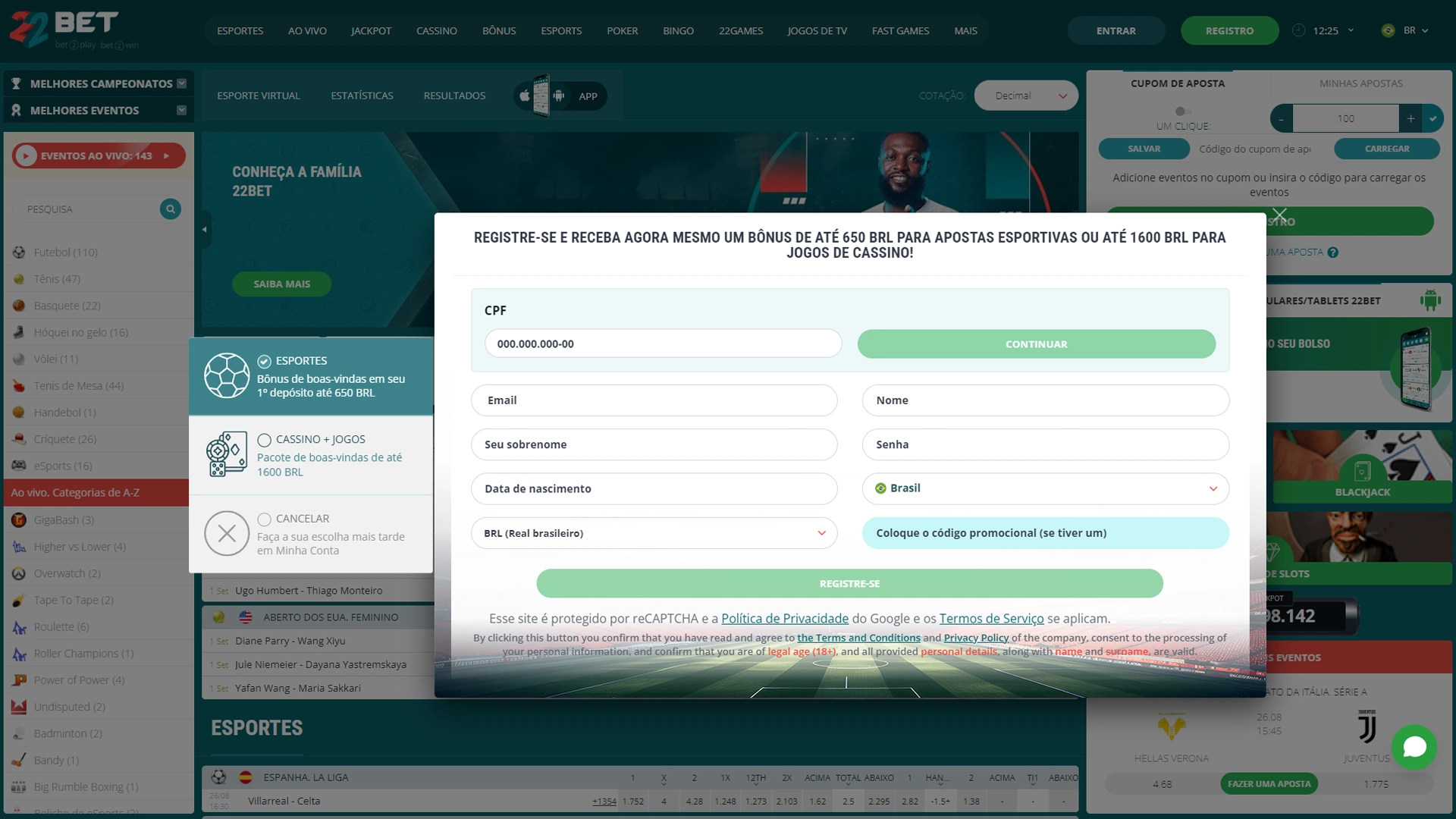Collapse the left sidebar arrow
The image size is (1456, 819).
204,229
